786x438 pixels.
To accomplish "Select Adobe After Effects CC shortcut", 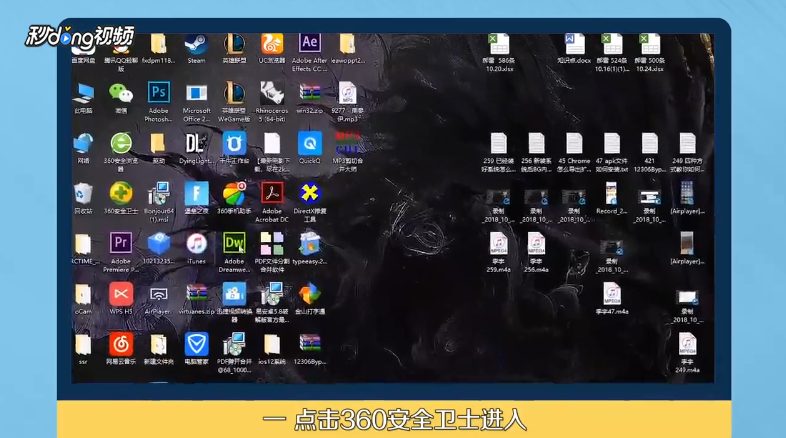I will pyautogui.click(x=309, y=44).
